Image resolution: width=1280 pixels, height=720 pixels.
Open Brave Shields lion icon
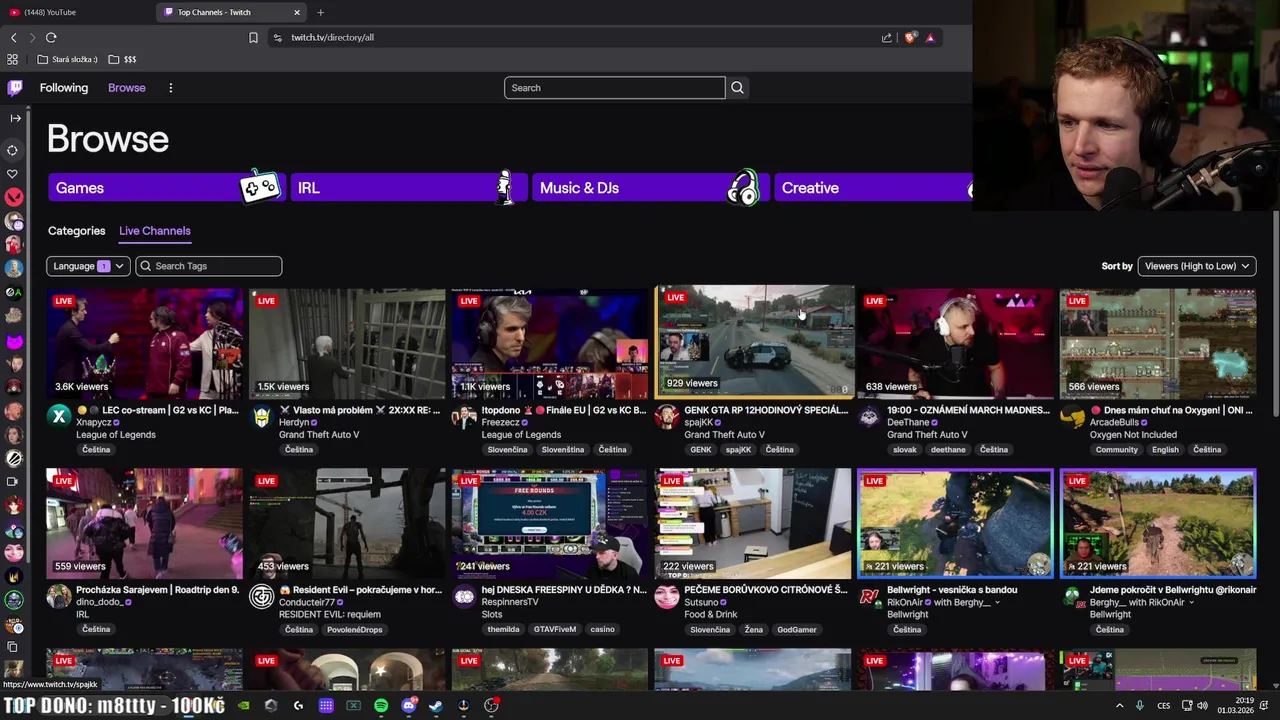(910, 38)
